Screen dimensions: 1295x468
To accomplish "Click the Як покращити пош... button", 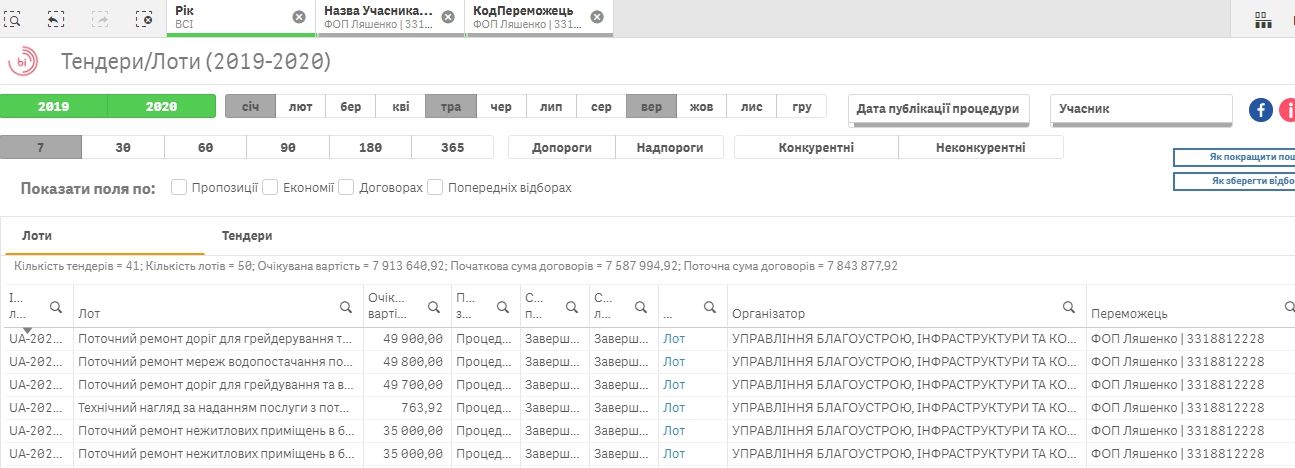I will coord(1234,157).
